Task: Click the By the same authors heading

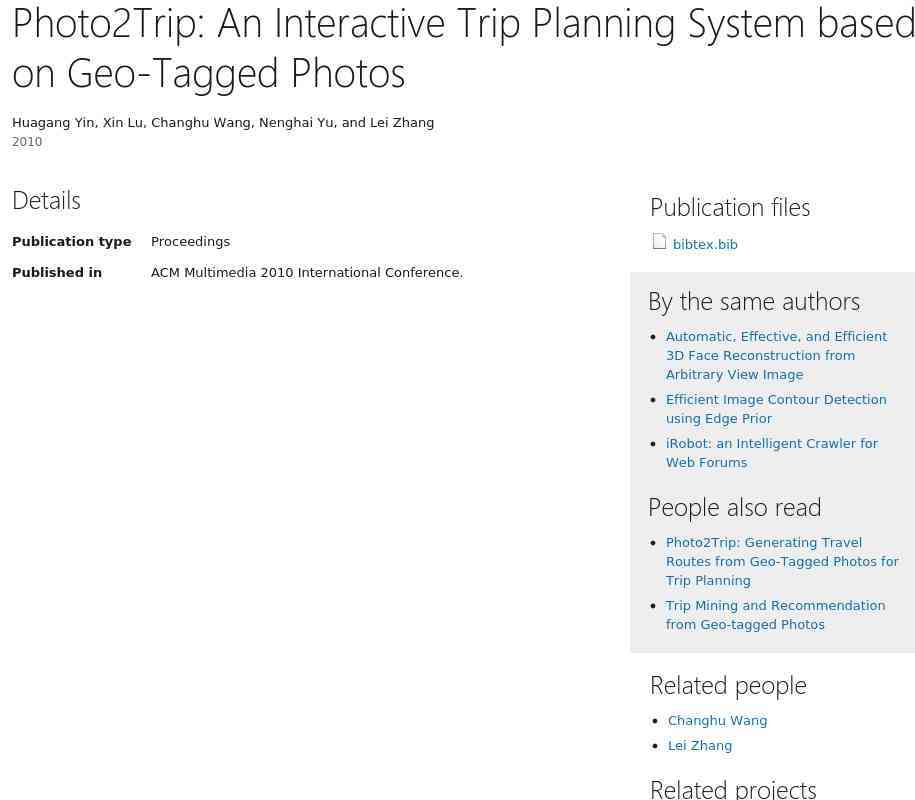Action: point(754,302)
